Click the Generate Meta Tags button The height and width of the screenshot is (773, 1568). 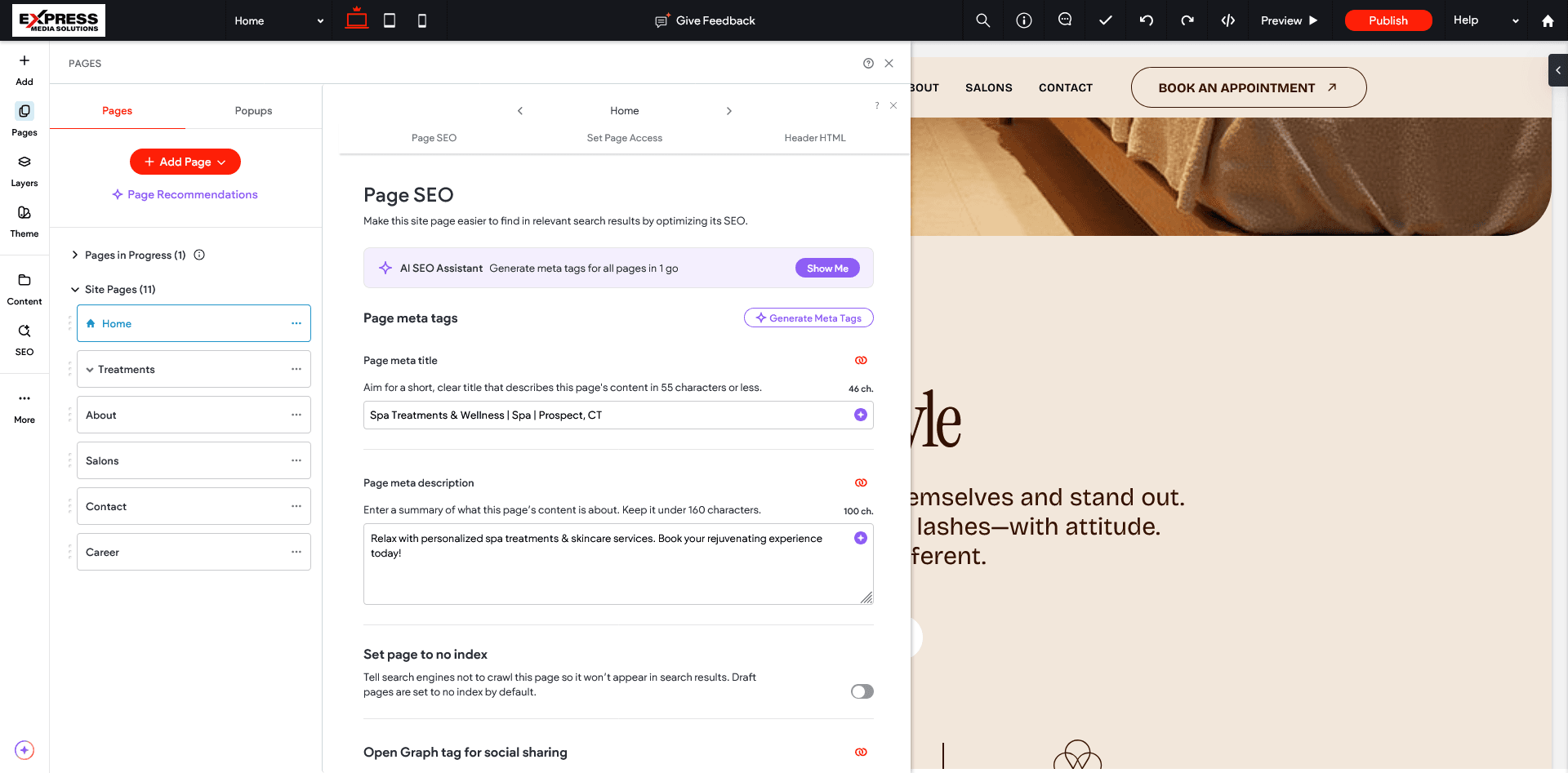click(808, 318)
